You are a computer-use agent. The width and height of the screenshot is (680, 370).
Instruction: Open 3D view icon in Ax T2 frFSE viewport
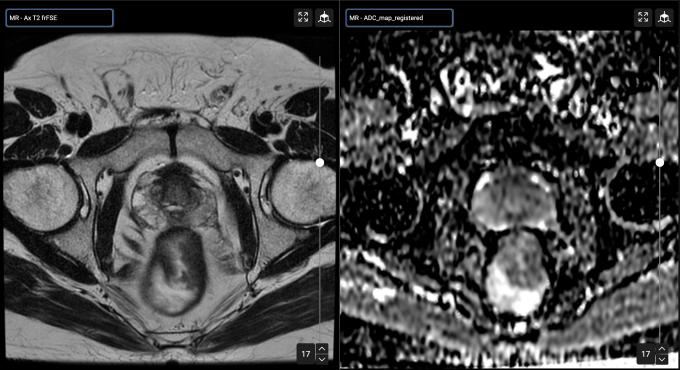pyautogui.click(x=324, y=18)
